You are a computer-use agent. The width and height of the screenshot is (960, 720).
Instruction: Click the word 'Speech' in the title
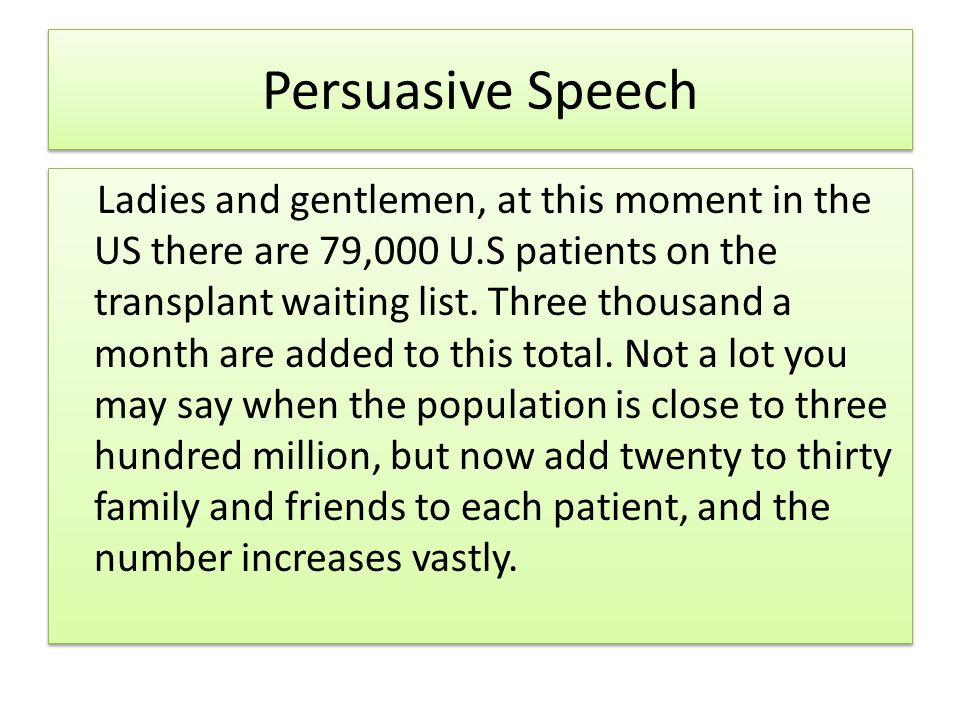612,91
